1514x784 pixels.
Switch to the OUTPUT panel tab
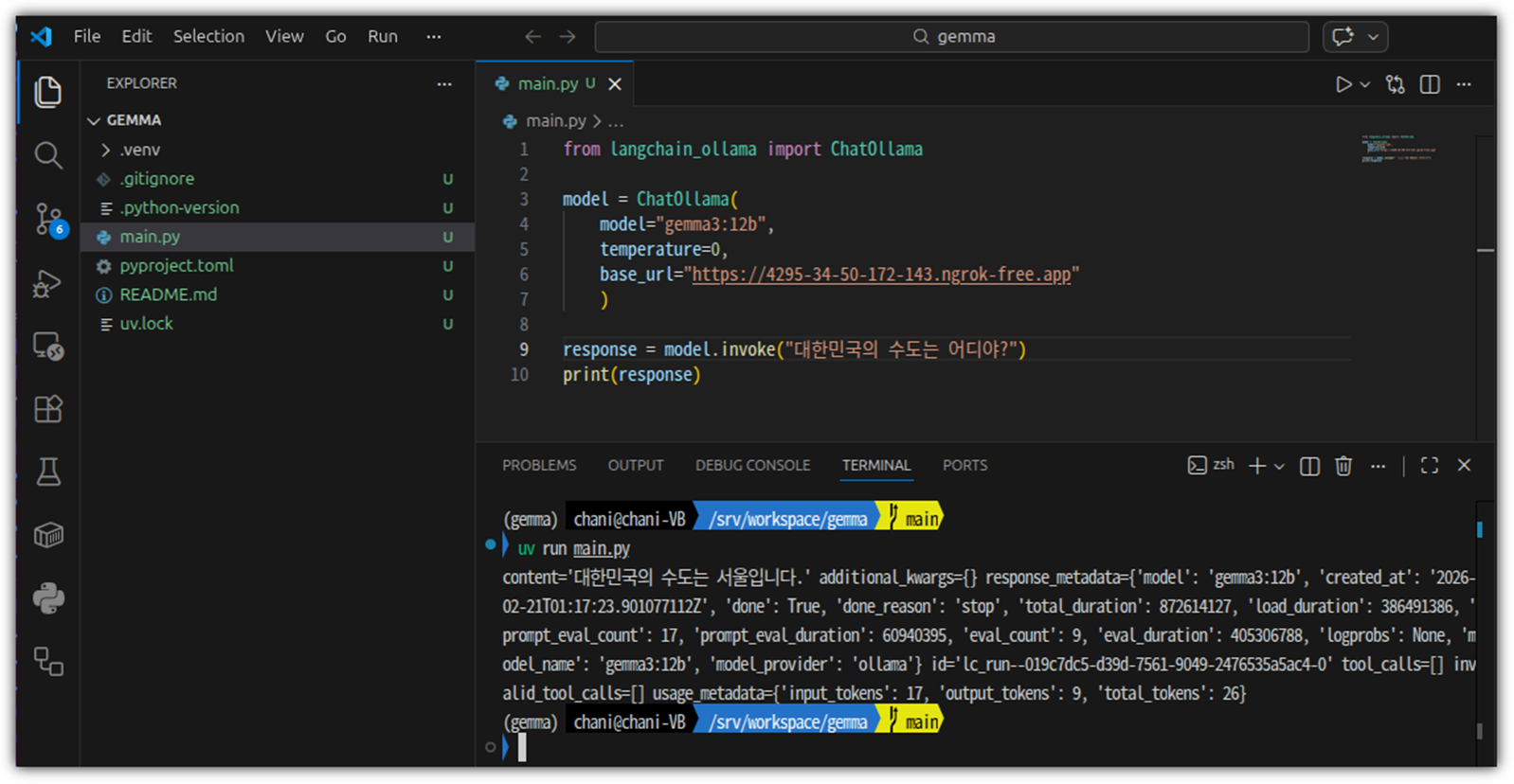click(636, 465)
